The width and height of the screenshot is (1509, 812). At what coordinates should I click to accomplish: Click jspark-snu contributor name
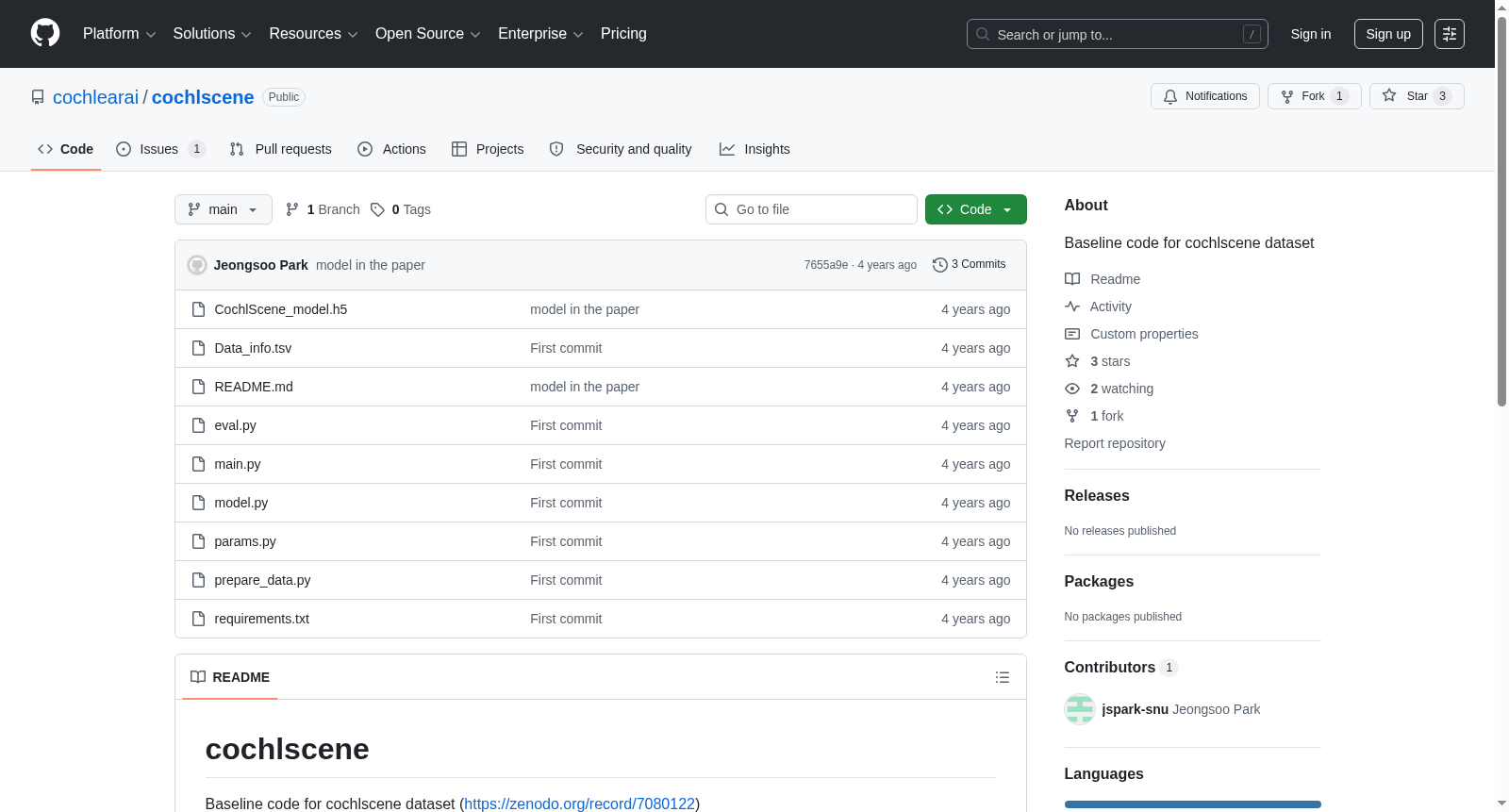pos(1136,709)
